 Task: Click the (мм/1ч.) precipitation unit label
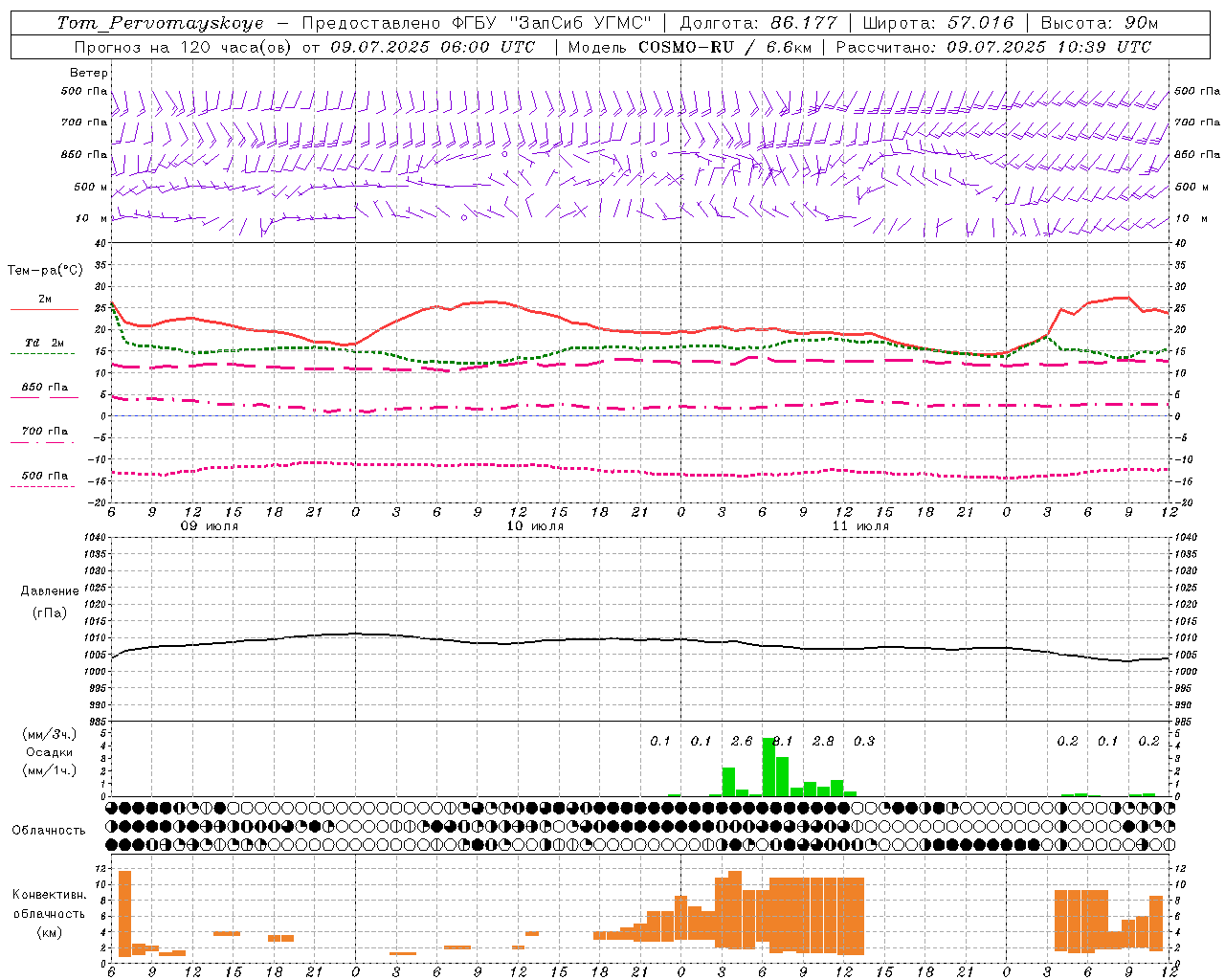[x=49, y=770]
